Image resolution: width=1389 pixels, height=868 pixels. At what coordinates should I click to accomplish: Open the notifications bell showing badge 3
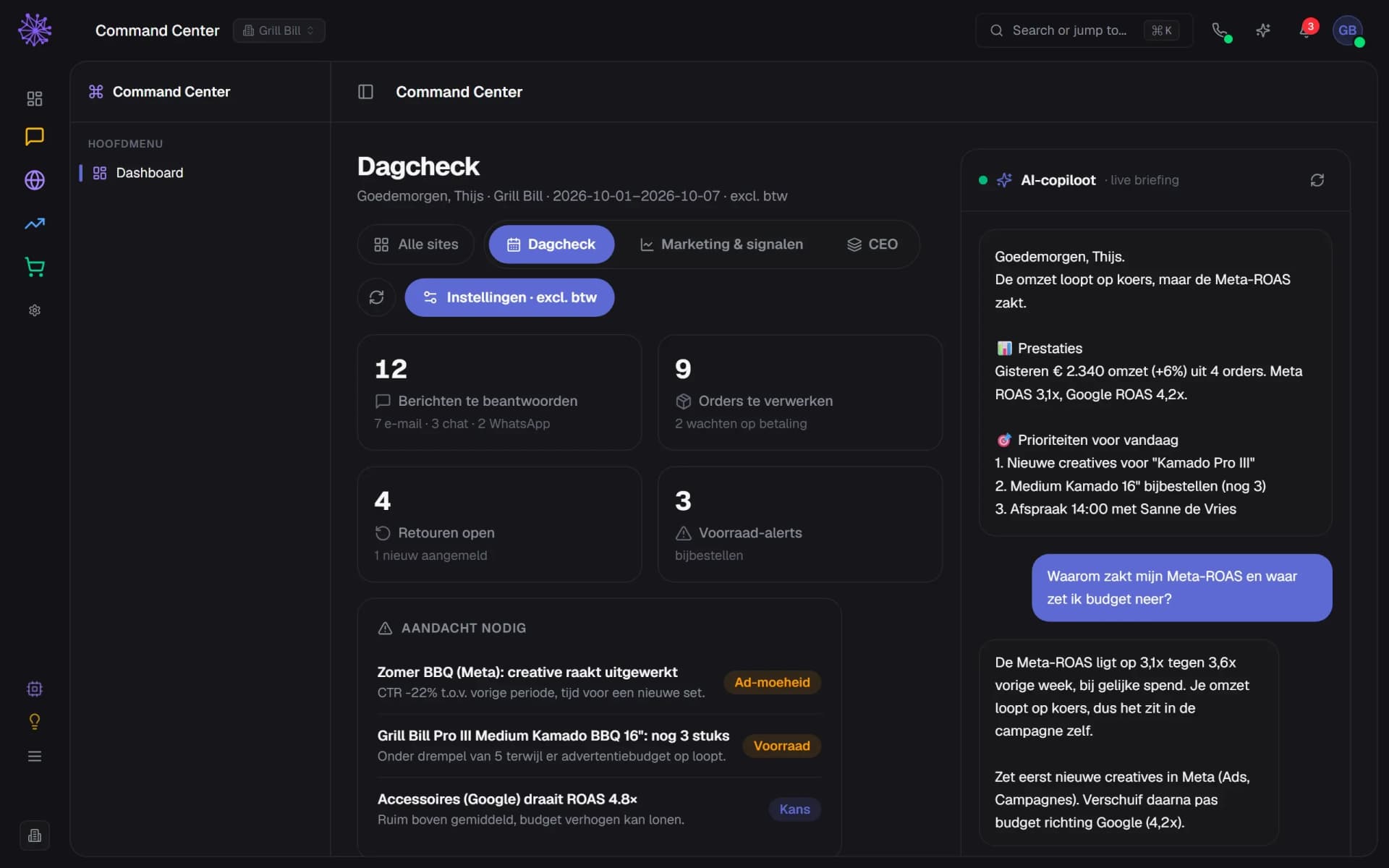tap(1307, 30)
